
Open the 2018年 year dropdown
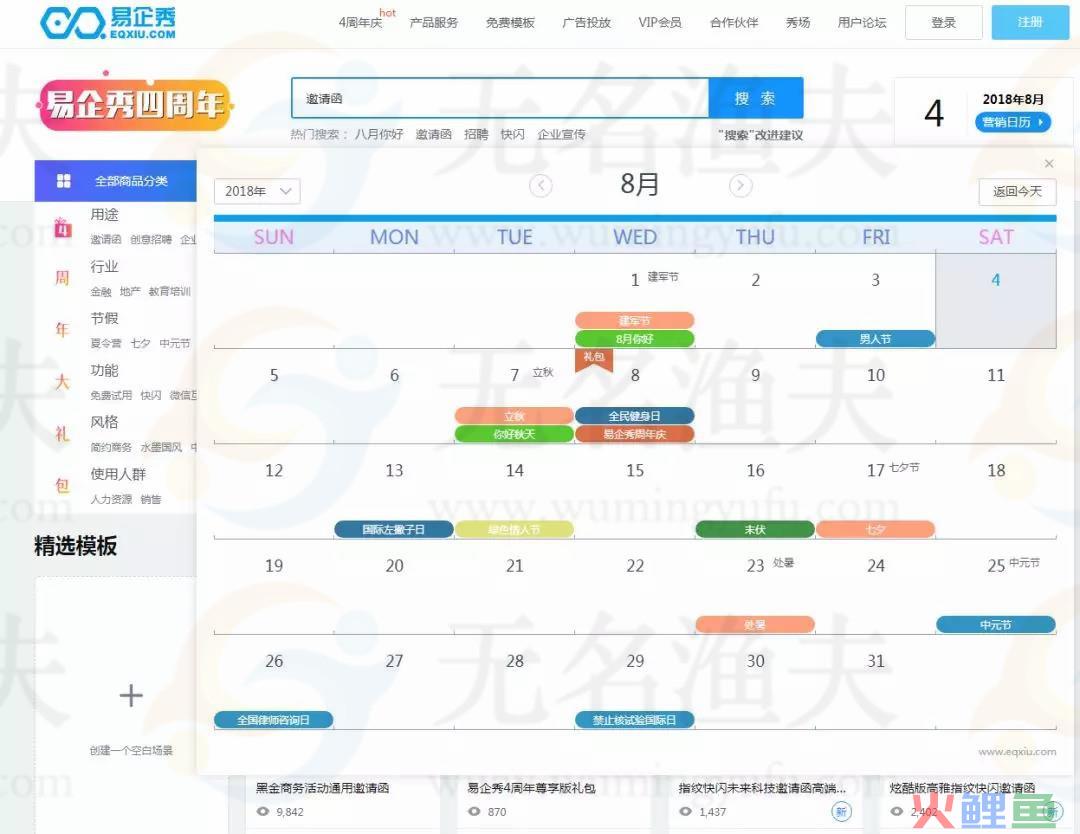(257, 191)
